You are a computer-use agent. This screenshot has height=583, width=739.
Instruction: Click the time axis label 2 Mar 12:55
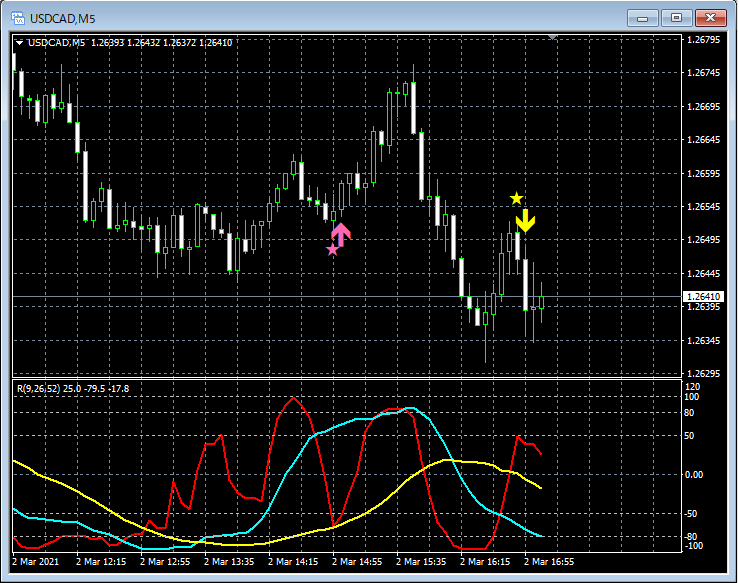tap(165, 562)
